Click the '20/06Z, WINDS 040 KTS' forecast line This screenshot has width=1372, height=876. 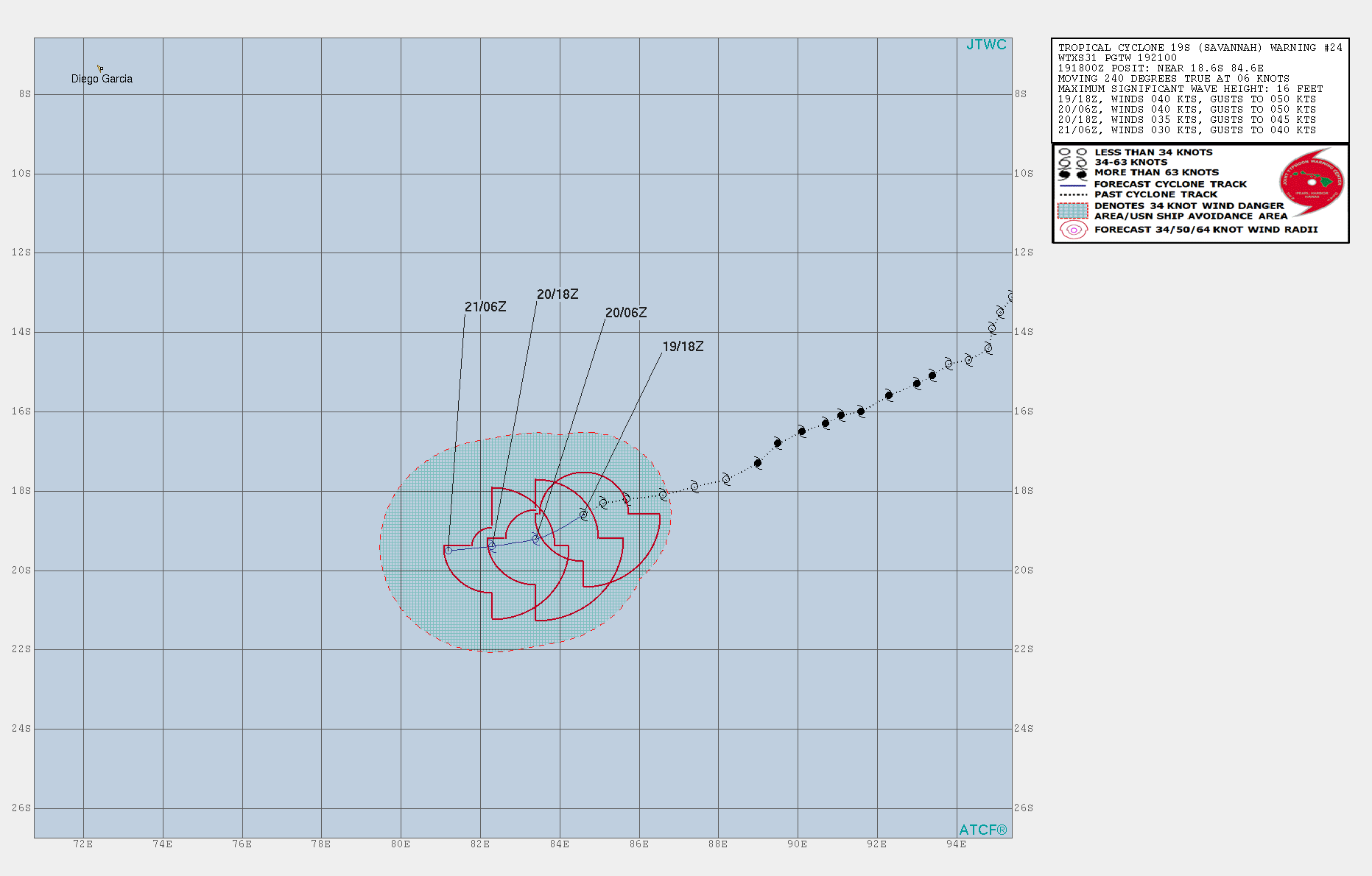click(1186, 110)
